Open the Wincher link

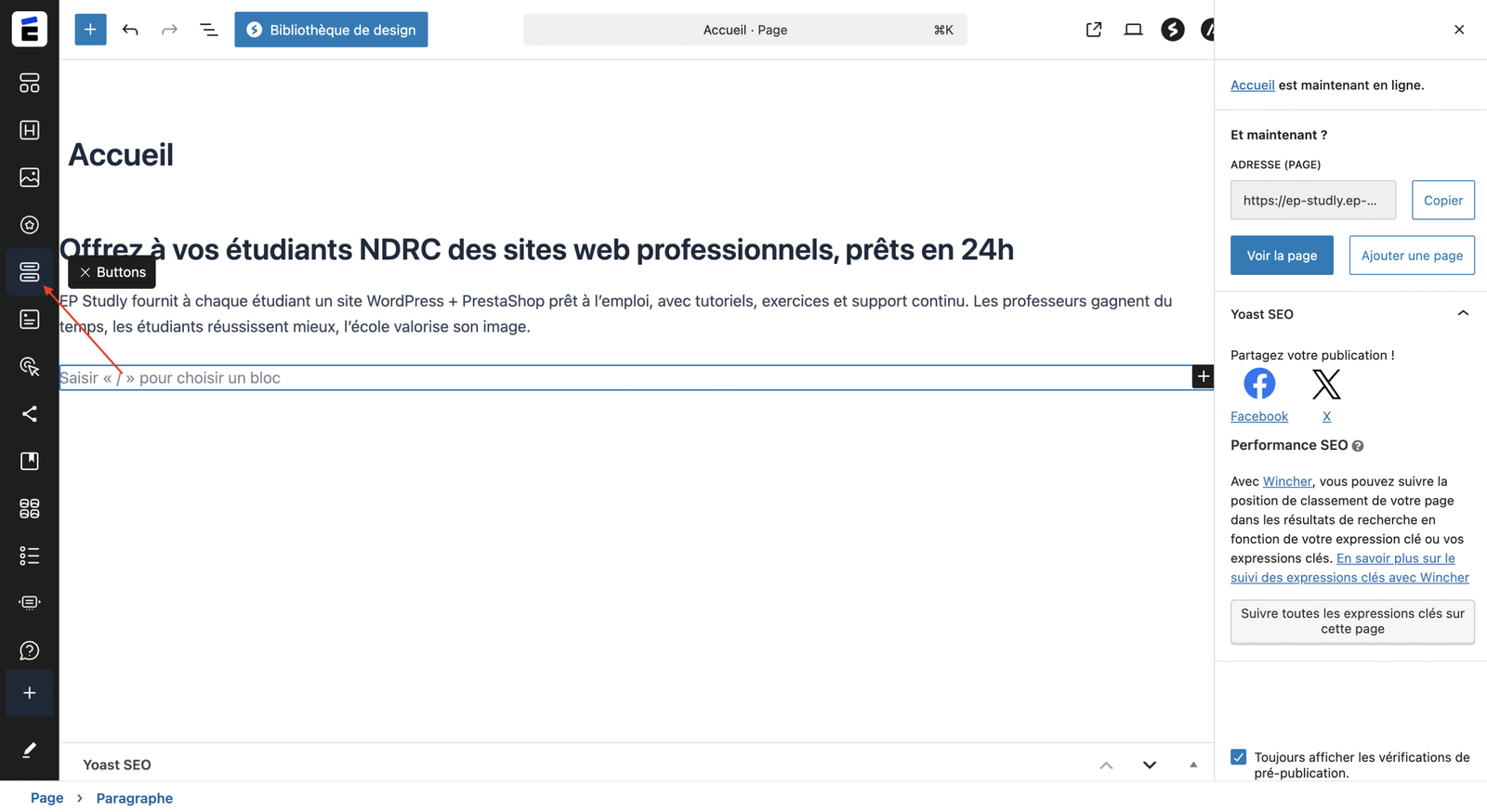pyautogui.click(x=1287, y=481)
